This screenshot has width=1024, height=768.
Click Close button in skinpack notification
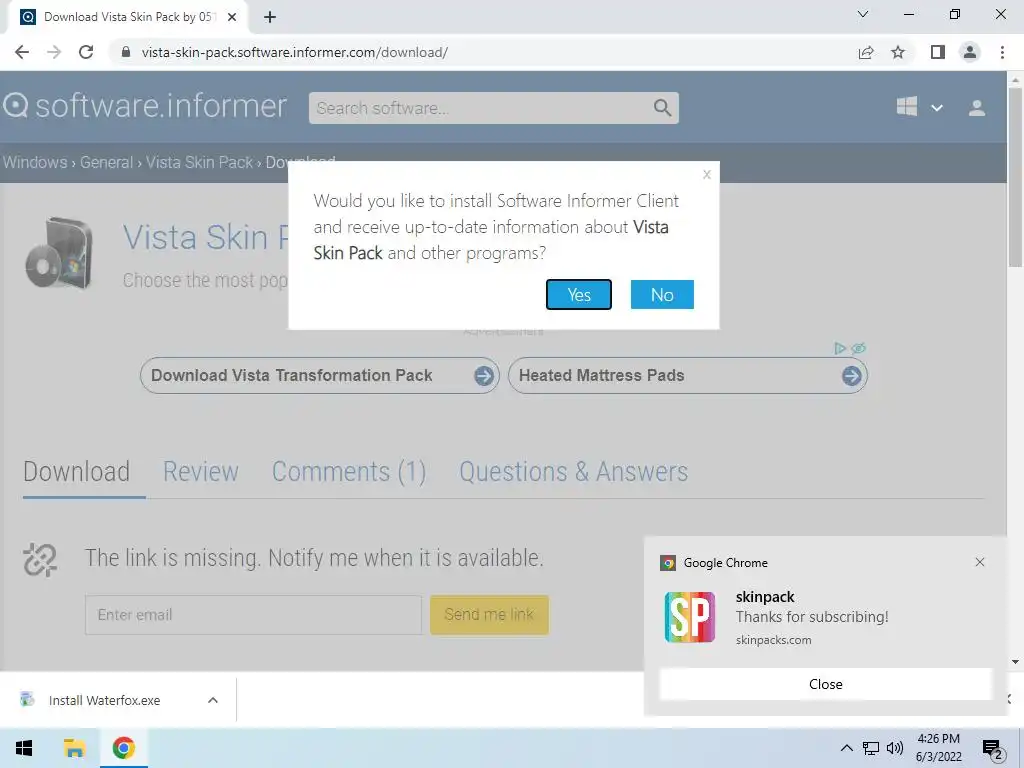pos(825,684)
